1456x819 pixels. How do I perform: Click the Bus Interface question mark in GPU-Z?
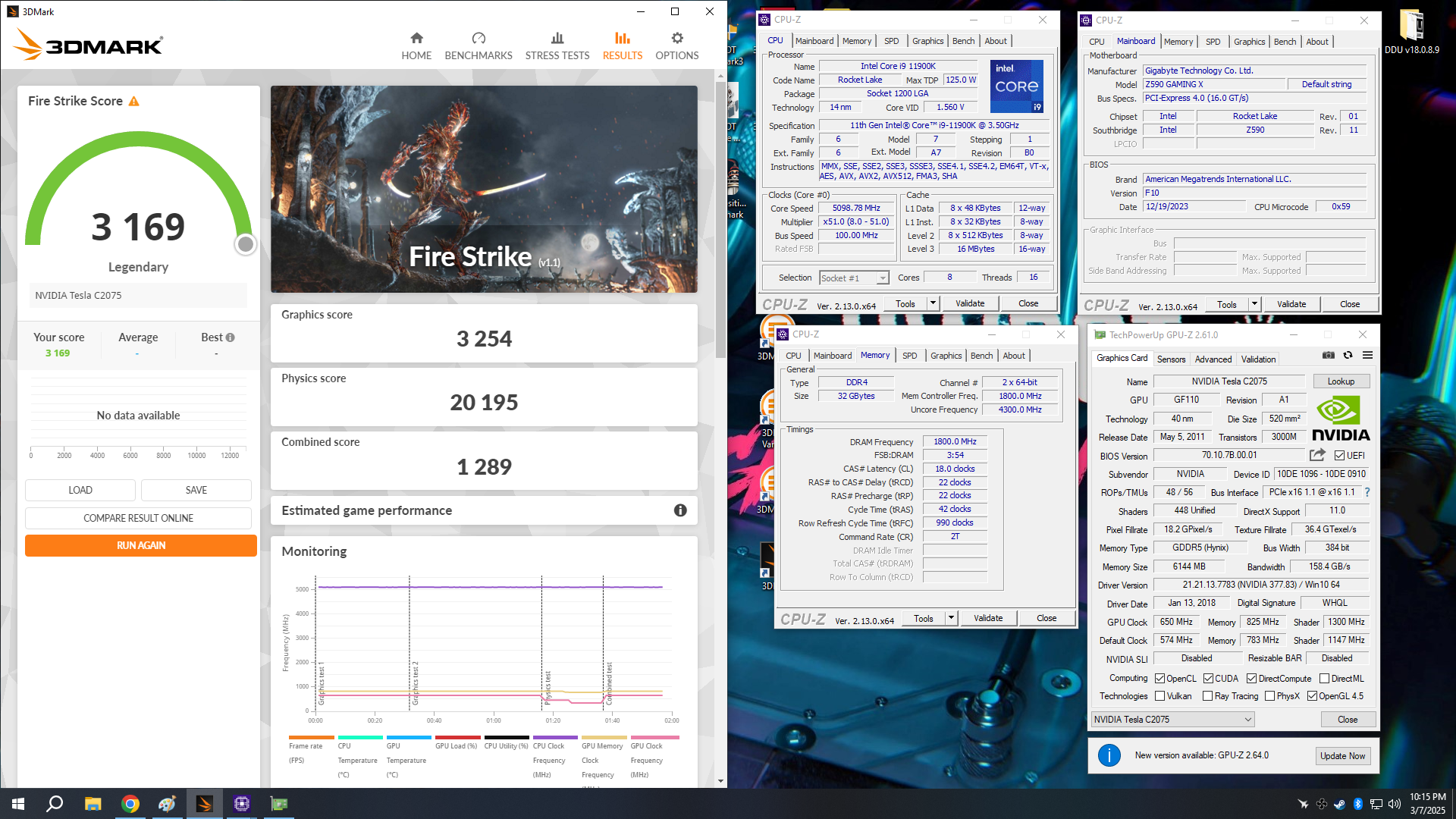pos(1367,492)
